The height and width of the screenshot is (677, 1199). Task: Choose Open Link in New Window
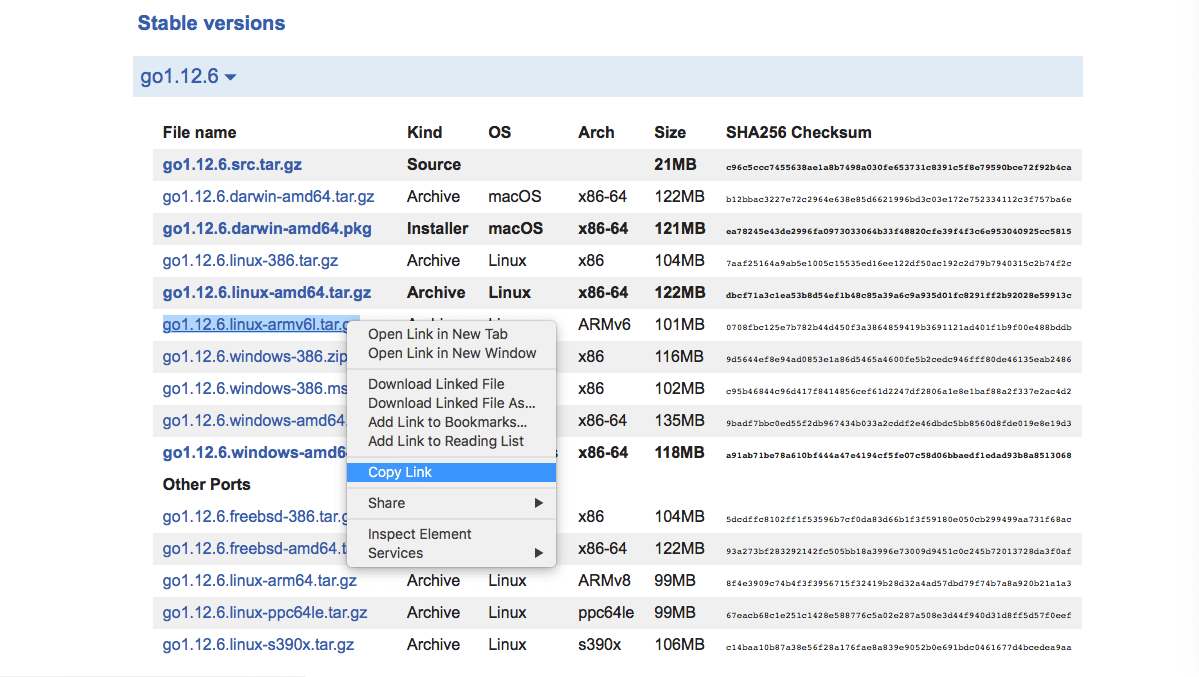click(x=451, y=353)
